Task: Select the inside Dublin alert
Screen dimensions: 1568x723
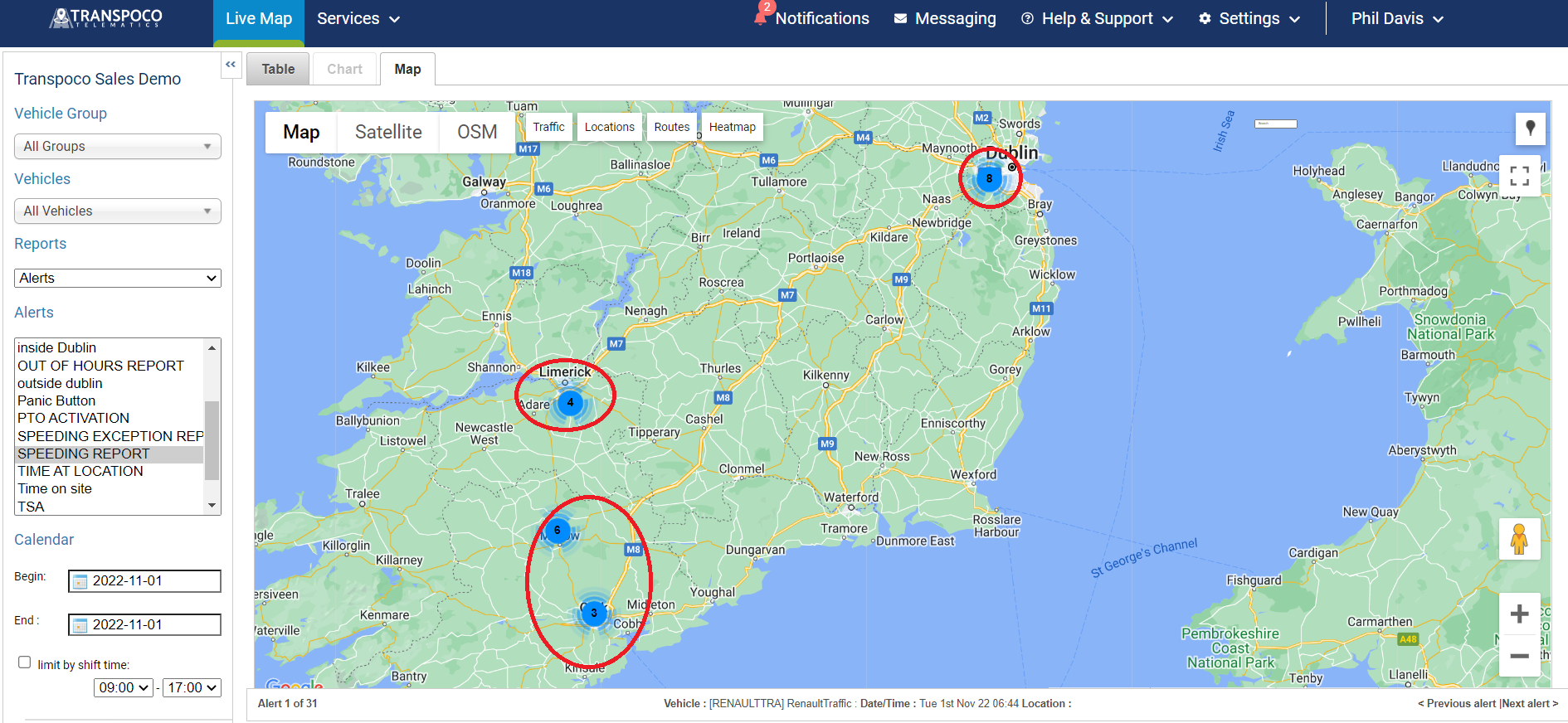Action: pos(109,347)
